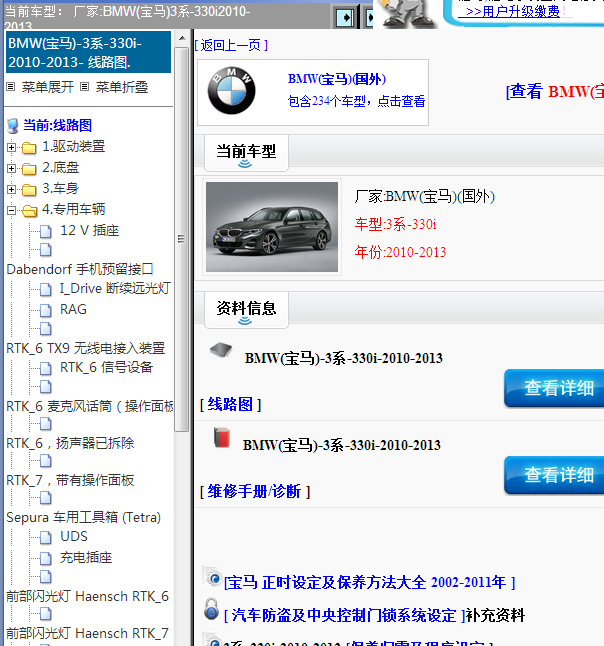Image resolution: width=604 pixels, height=646 pixels.
Task: Click the scroll-up arrow of tree panel
Action: point(182,38)
